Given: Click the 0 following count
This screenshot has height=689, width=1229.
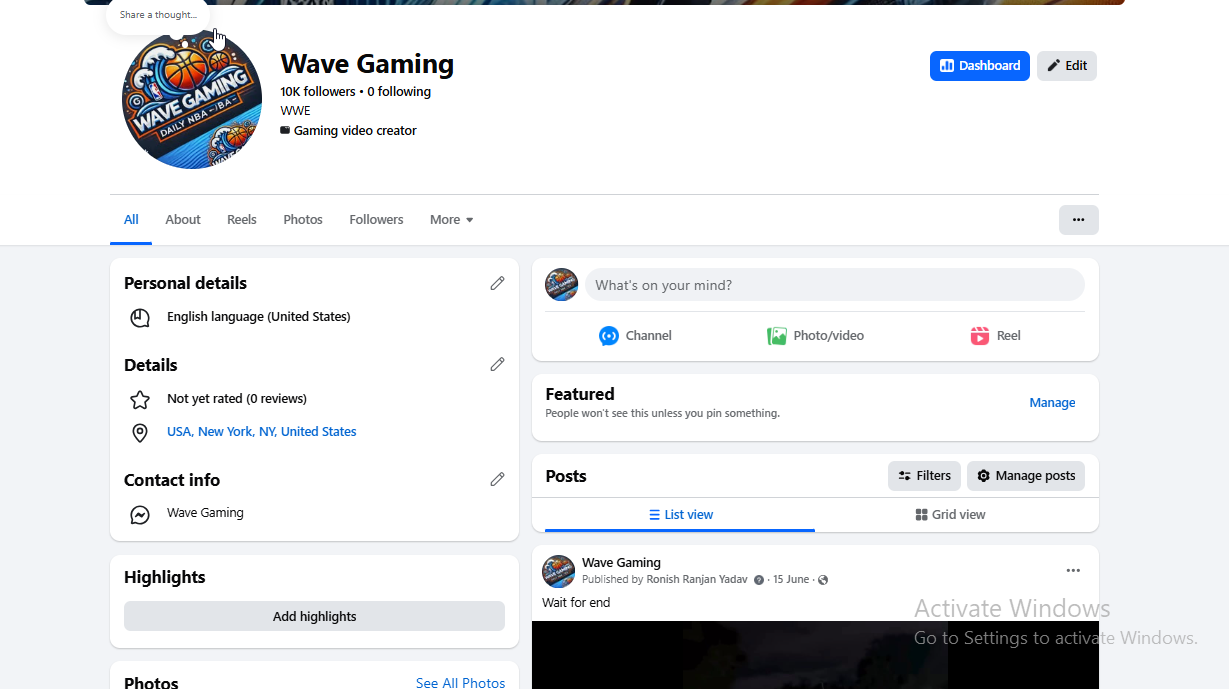Looking at the screenshot, I should tap(399, 92).
